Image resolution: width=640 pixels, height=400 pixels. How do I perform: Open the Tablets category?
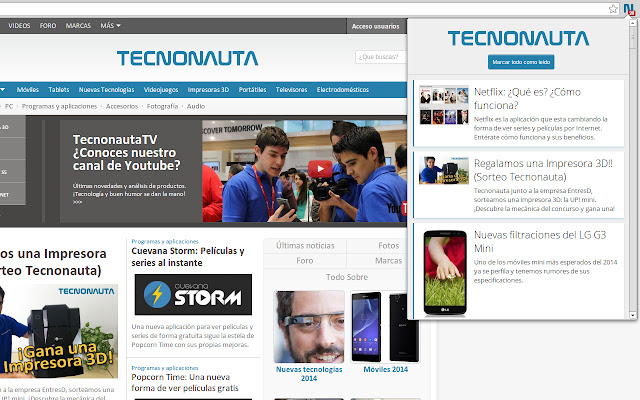(x=59, y=89)
